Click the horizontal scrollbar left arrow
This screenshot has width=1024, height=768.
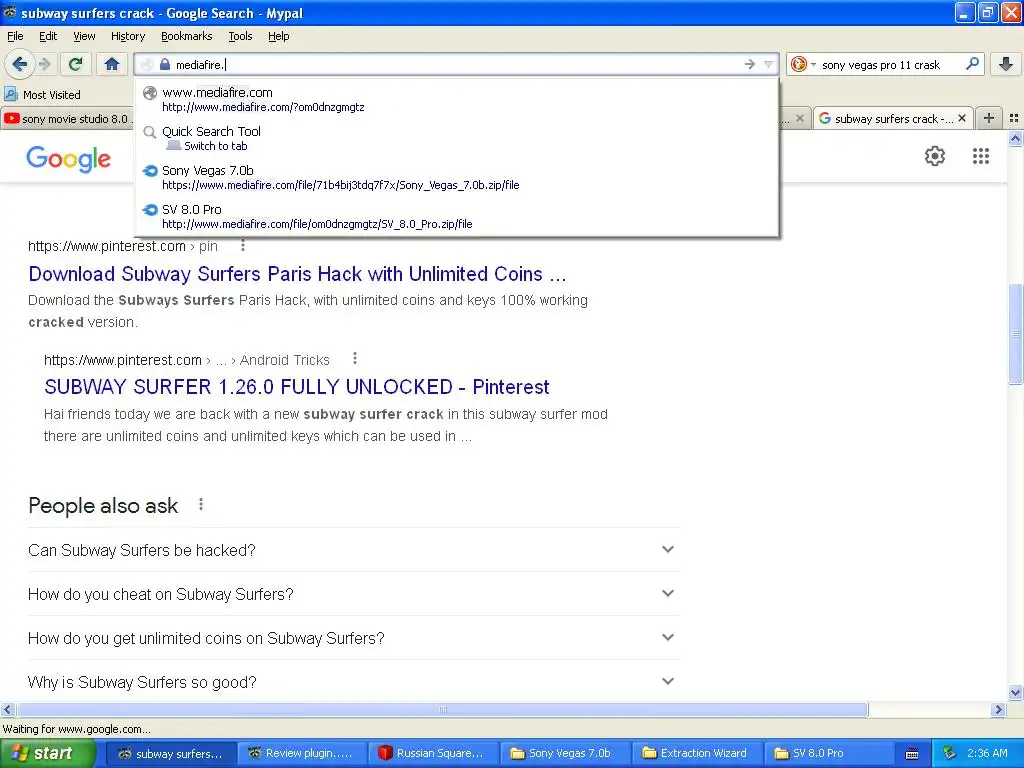7,709
